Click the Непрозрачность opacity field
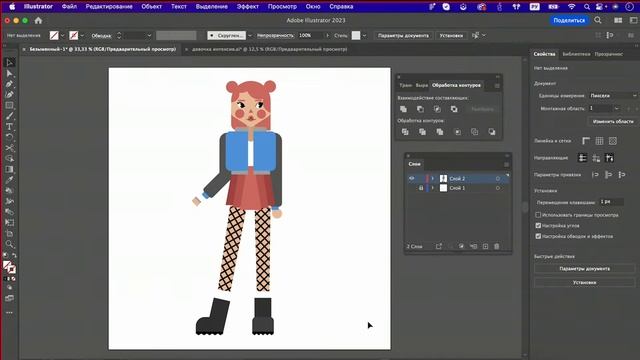 point(311,36)
